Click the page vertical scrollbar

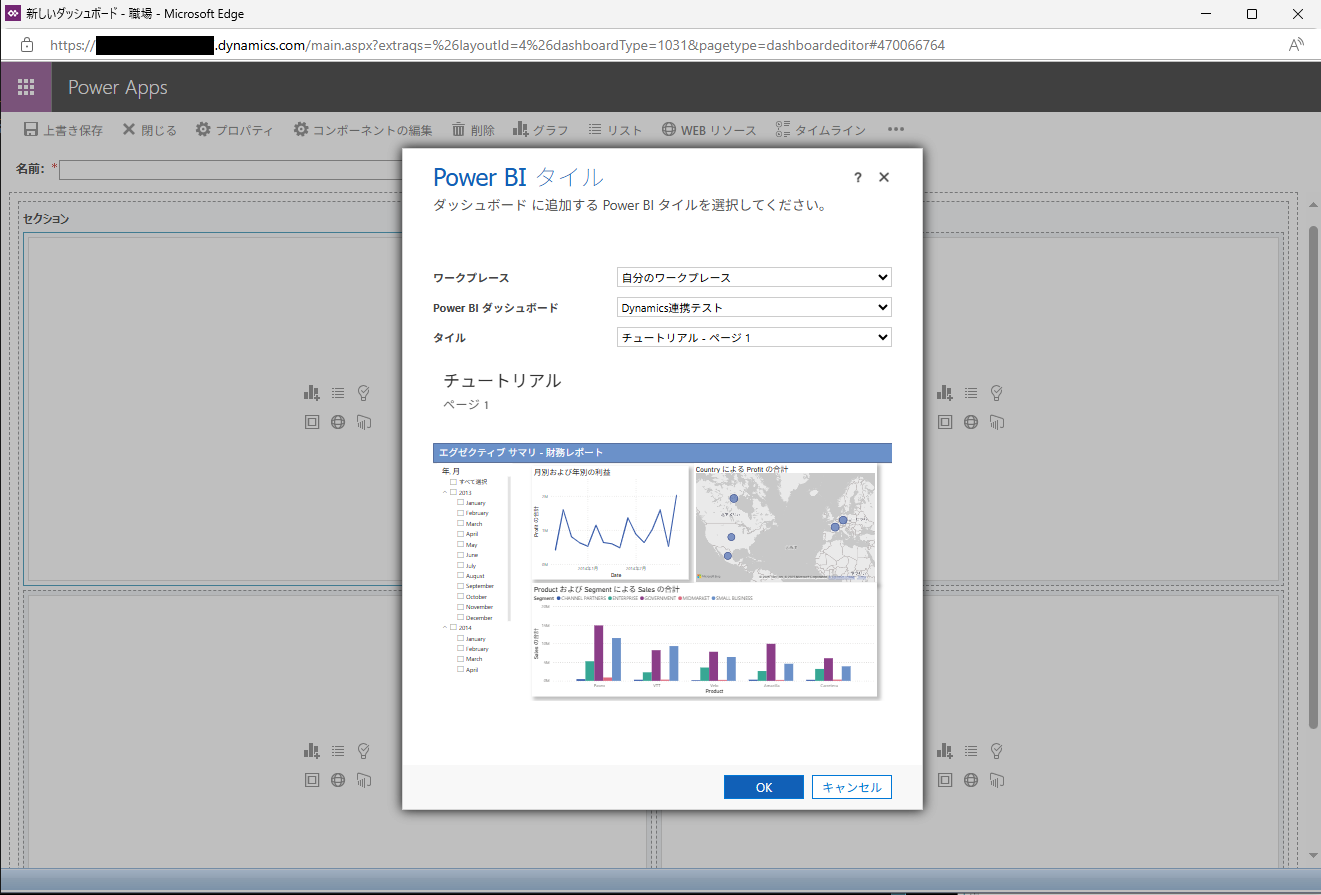tap(1312, 475)
